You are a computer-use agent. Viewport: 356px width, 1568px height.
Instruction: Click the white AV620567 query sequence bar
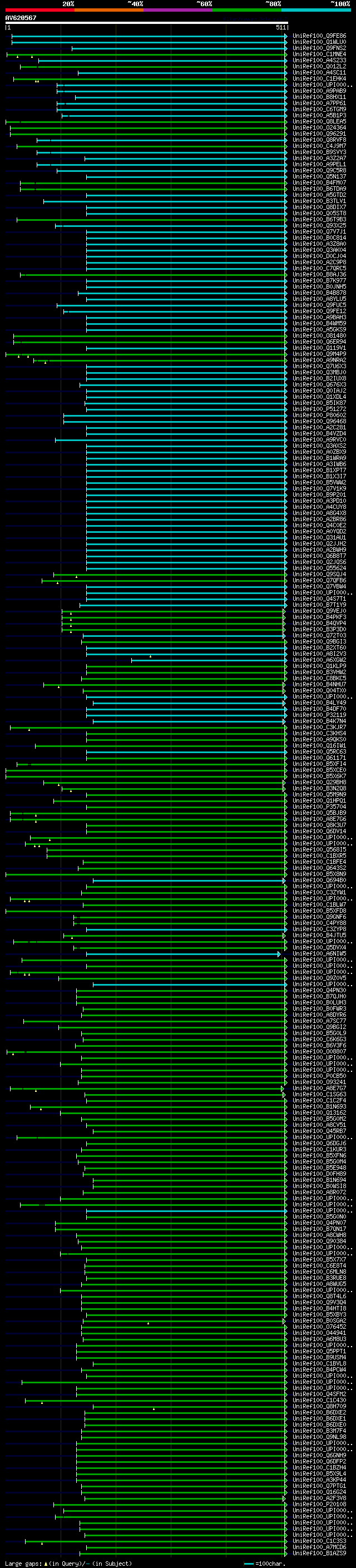147,22
